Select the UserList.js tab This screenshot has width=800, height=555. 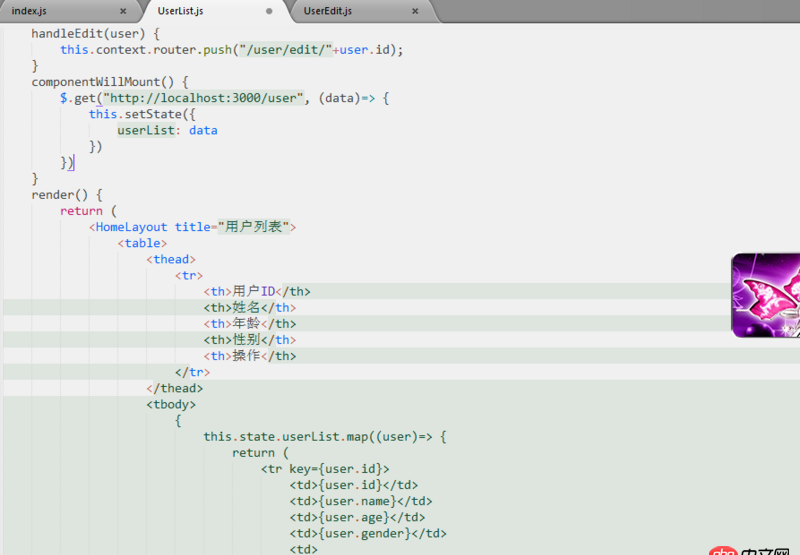180,11
